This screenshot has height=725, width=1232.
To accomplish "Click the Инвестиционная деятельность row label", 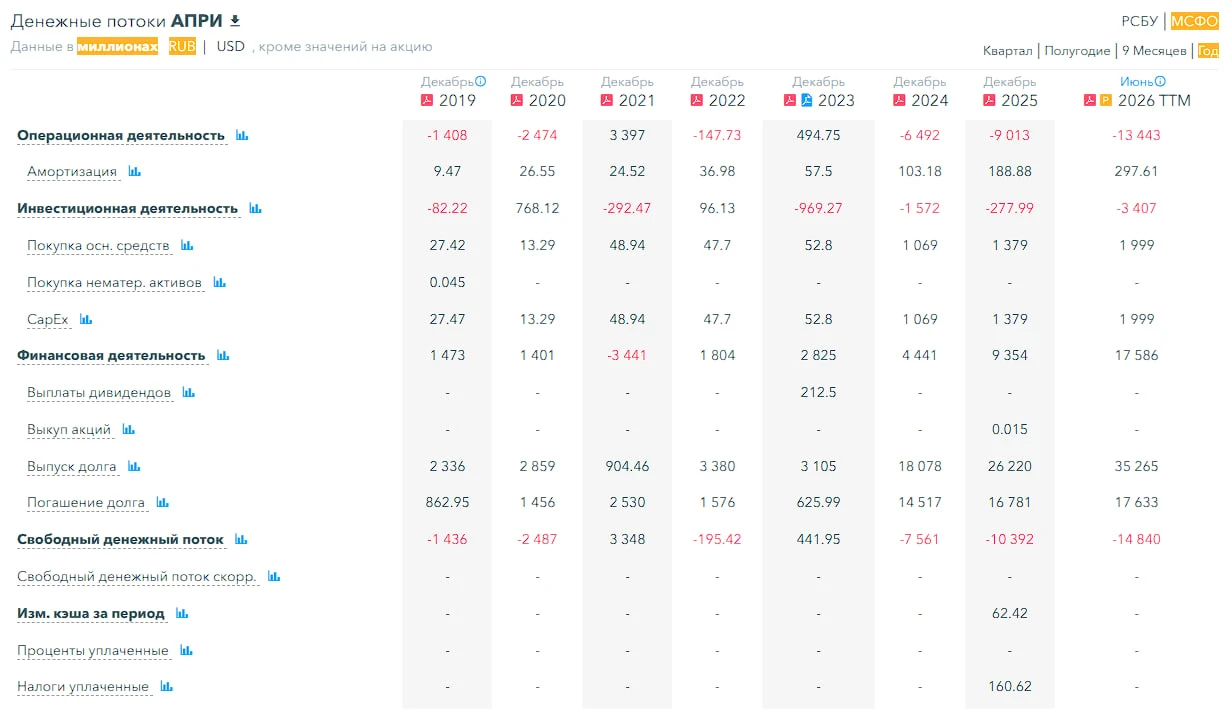I will (128, 209).
